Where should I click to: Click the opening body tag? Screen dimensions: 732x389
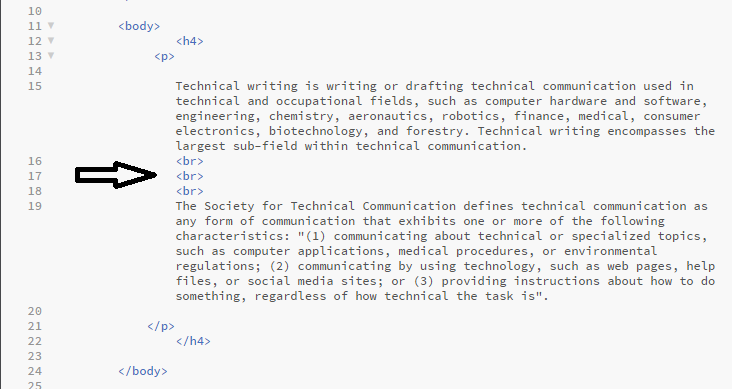(139, 26)
